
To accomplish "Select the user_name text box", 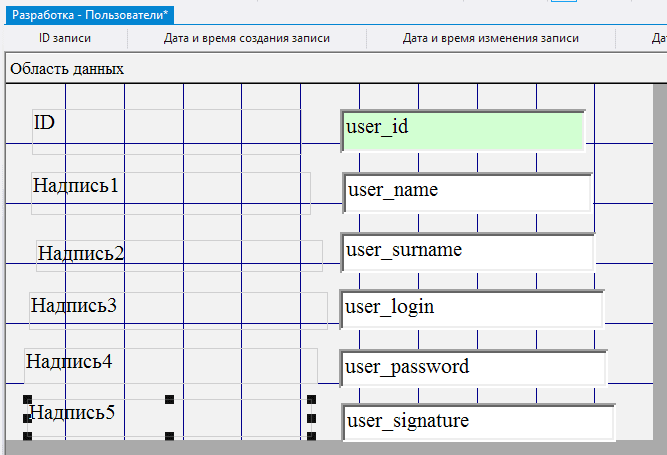I will tap(467, 192).
